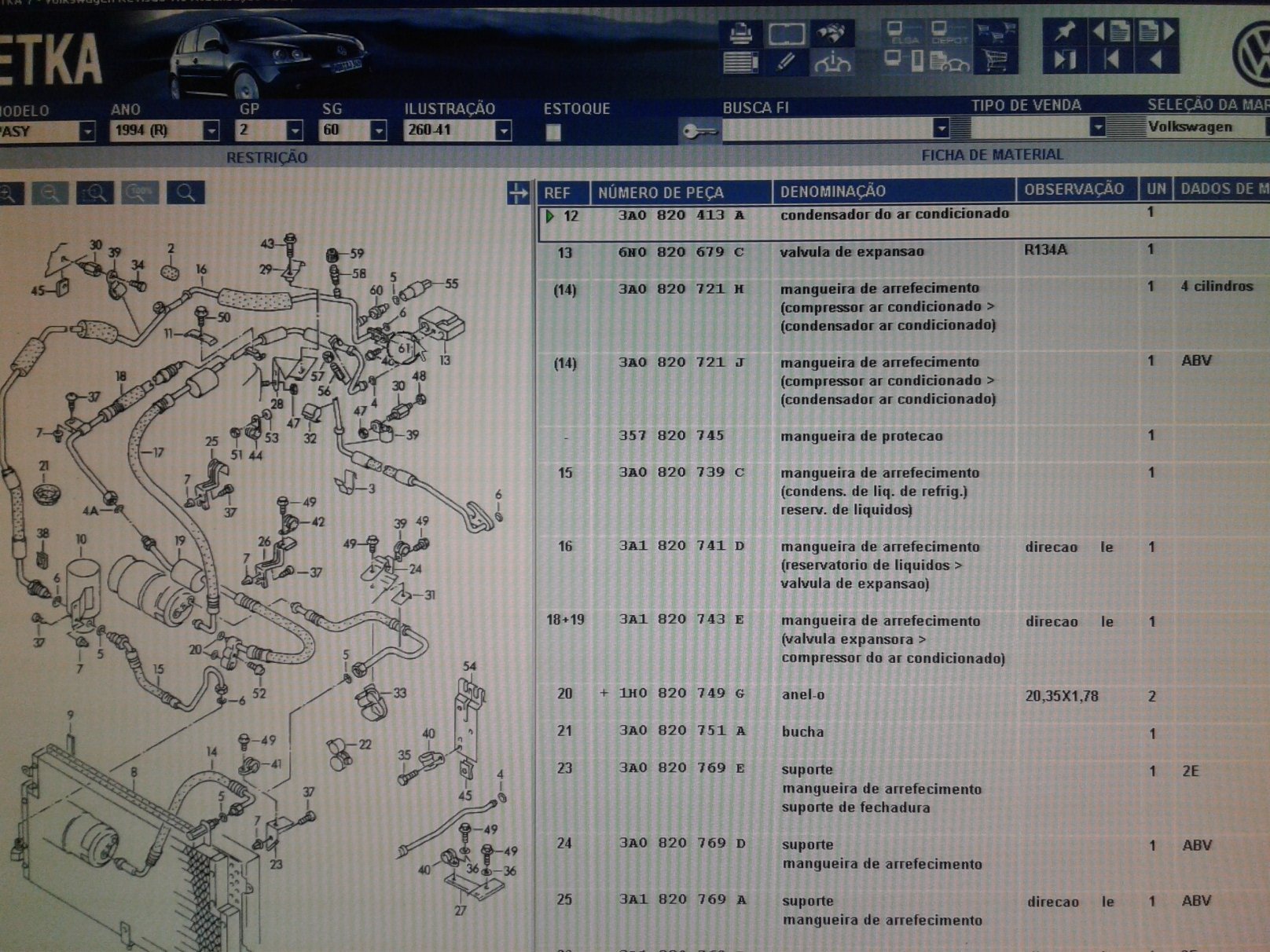Viewport: 1270px width, 952px height.
Task: Click the DENOMINAÇÃO column header
Action: coord(894,191)
